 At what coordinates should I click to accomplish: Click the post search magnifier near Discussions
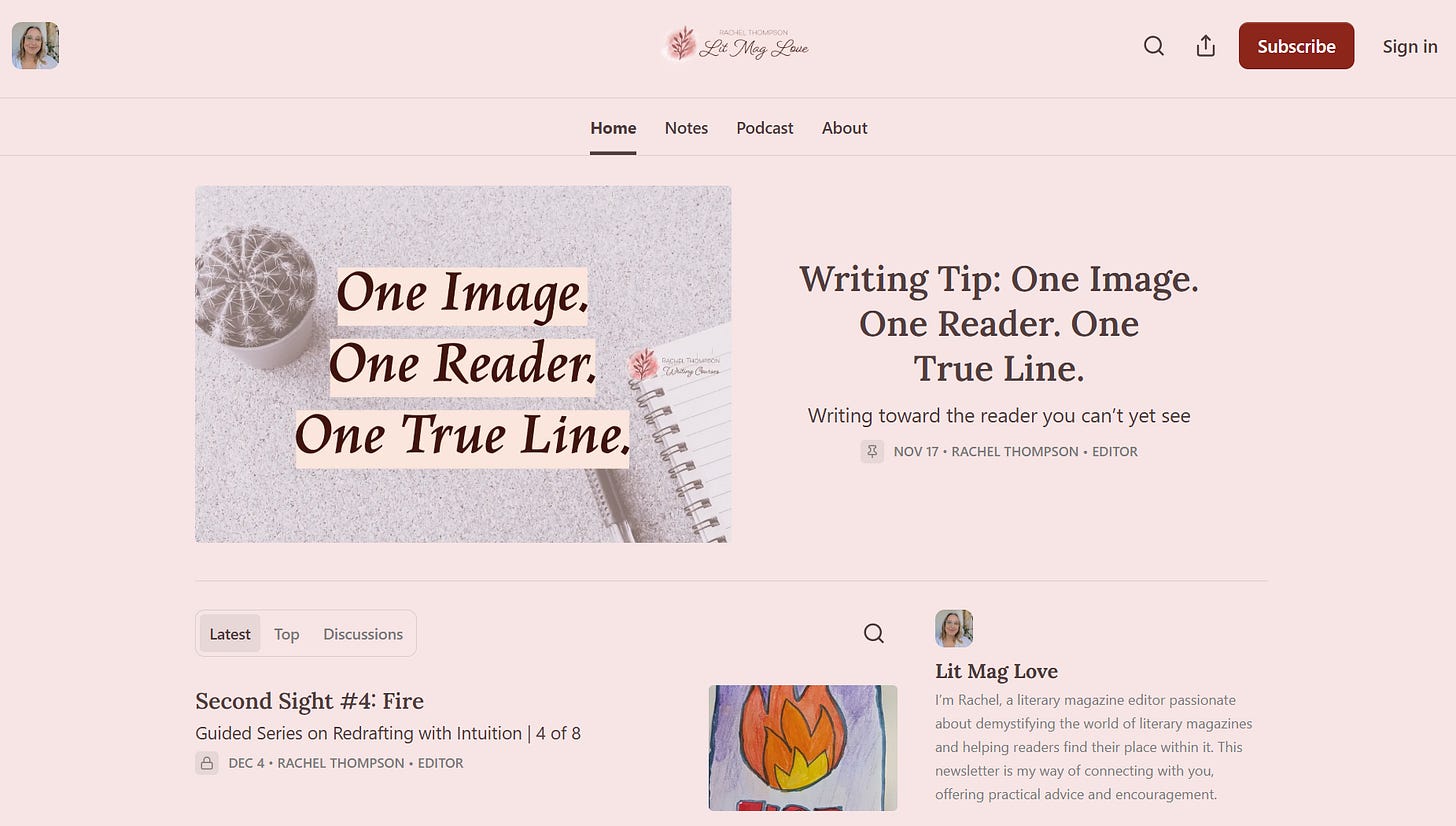pyautogui.click(x=874, y=633)
